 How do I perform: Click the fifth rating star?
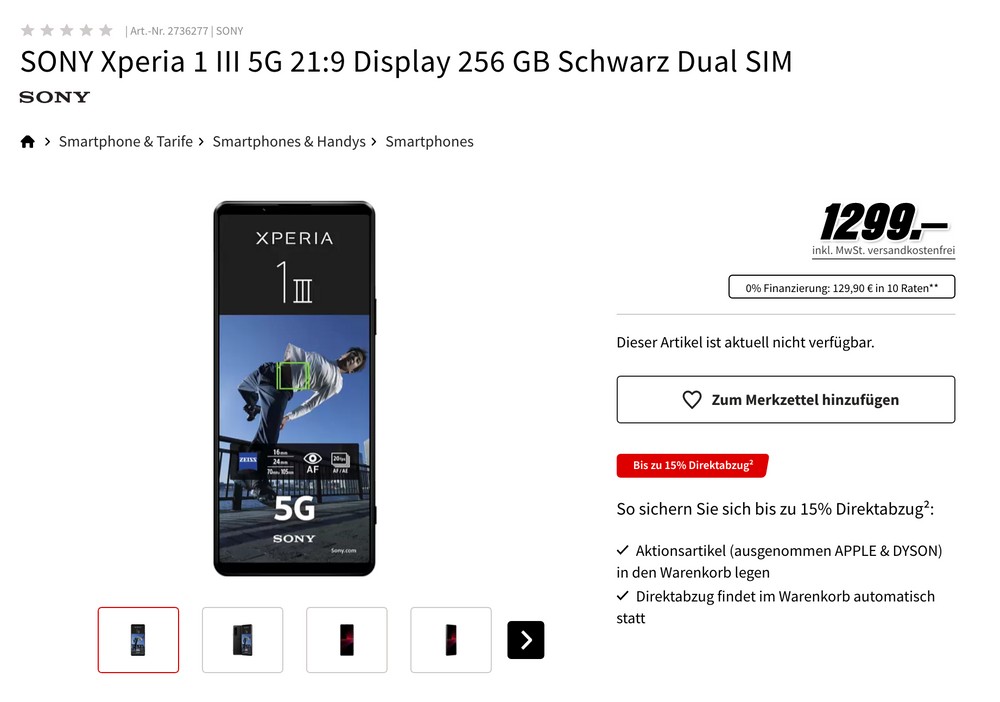coord(106,31)
